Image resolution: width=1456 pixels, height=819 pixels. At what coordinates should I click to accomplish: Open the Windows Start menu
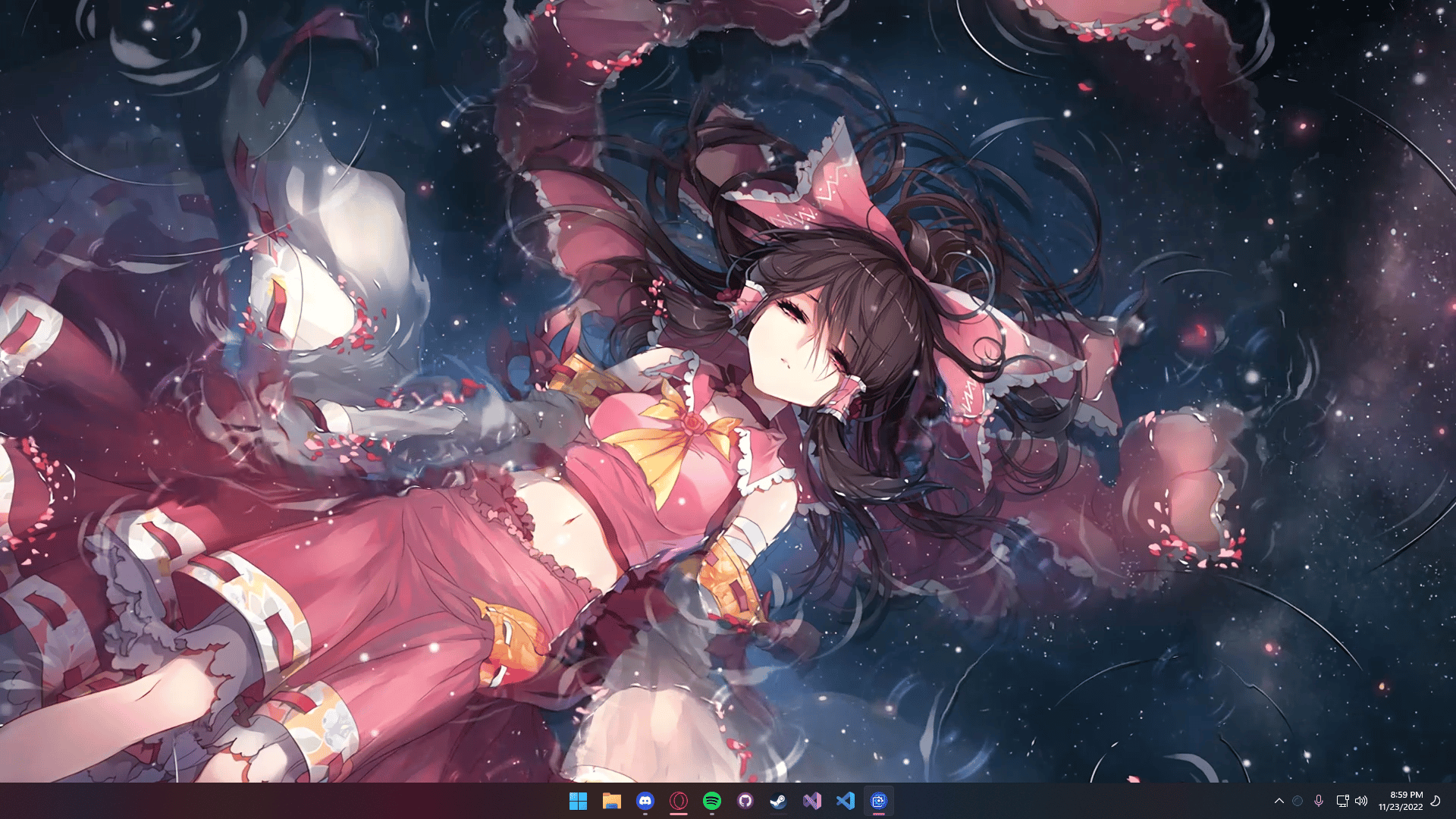coord(578,800)
